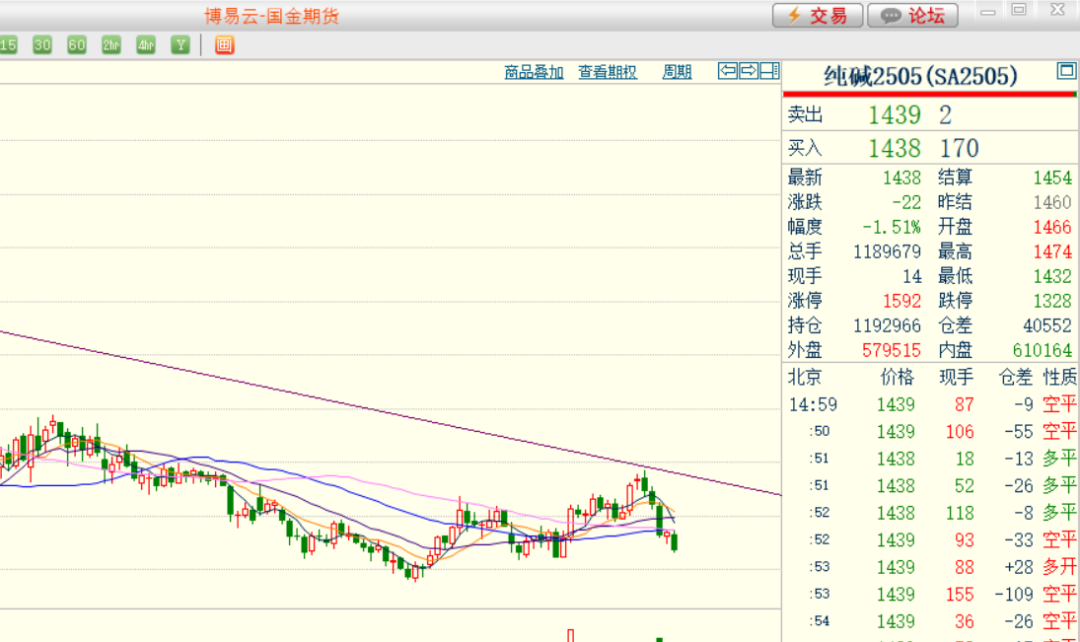Select the 15-minute timeframe icon

click(8, 45)
